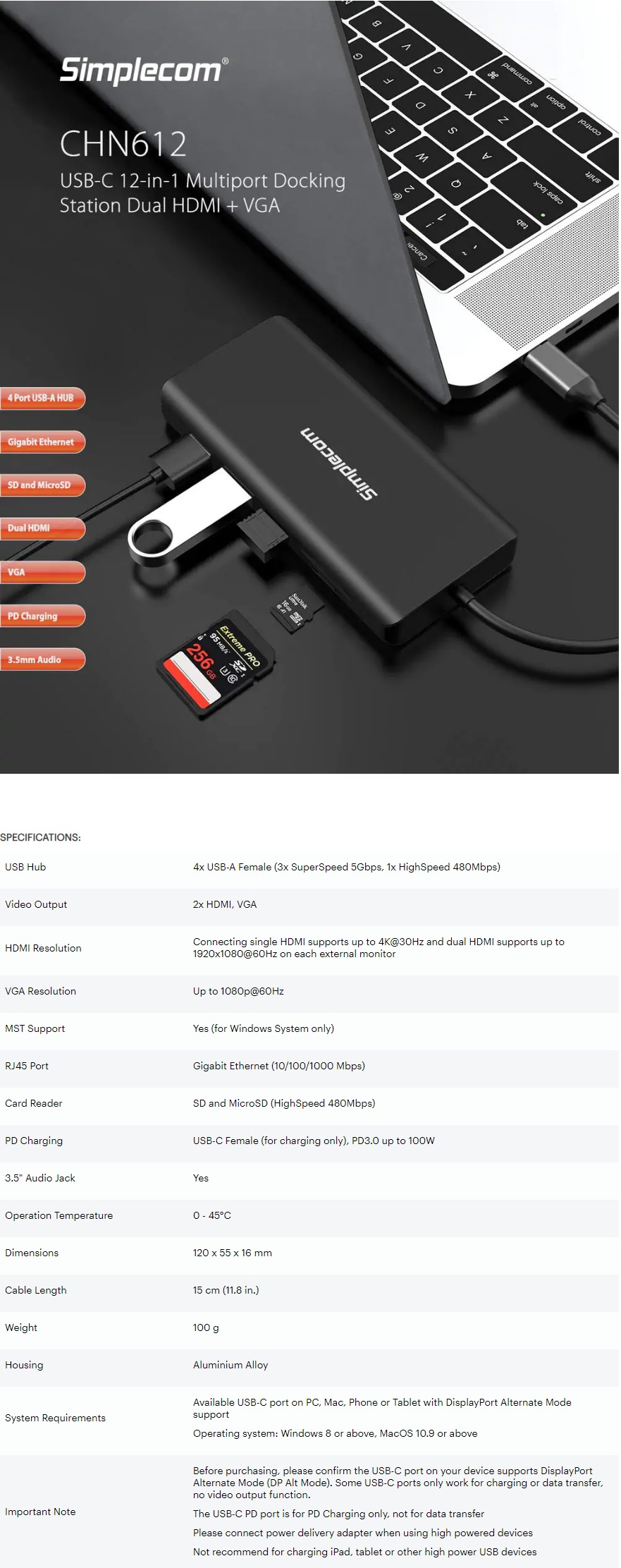Click the PD Charging specification value

click(314, 1141)
